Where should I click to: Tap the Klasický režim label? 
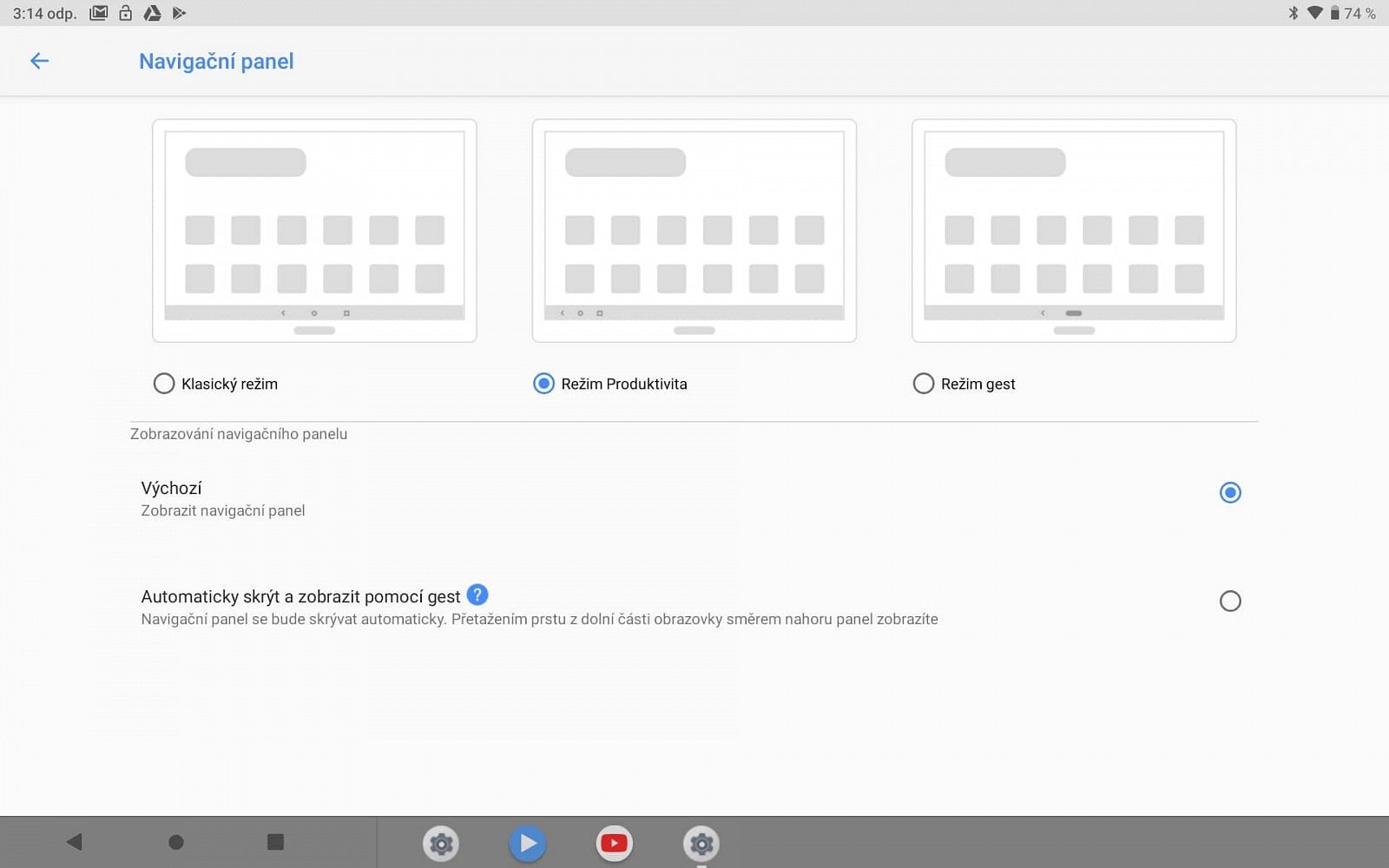tap(229, 384)
